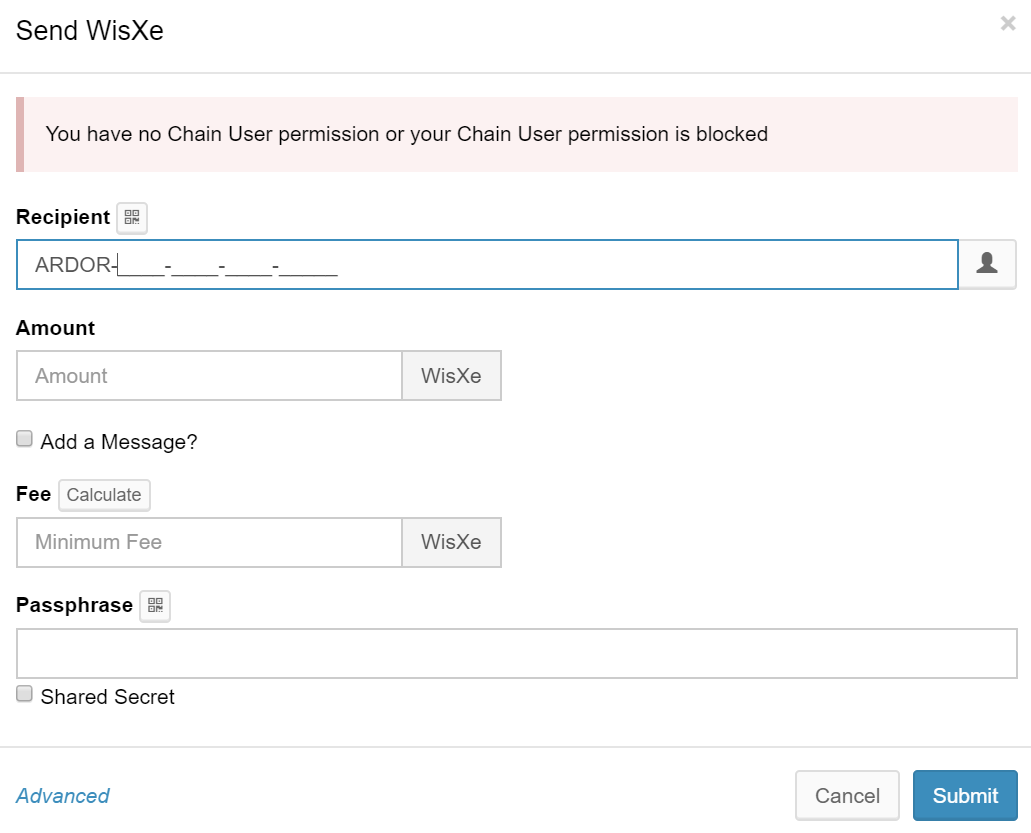Enable the Add a Message checkbox
Viewport: 1031px width, 833px height.
pos(25,439)
